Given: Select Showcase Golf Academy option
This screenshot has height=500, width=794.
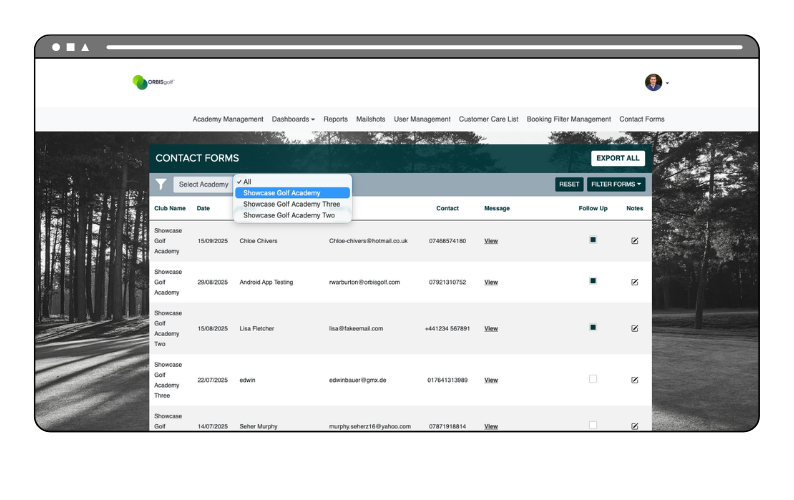Looking at the screenshot, I should pyautogui.click(x=292, y=193).
